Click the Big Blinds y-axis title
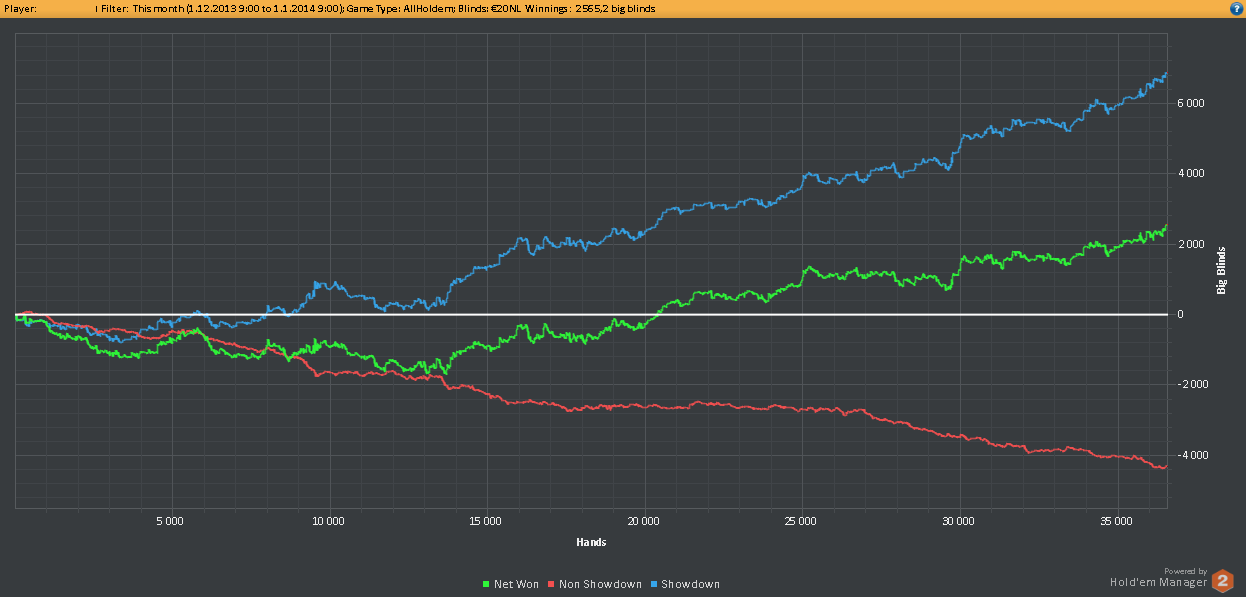1246x597 pixels. coord(1221,270)
